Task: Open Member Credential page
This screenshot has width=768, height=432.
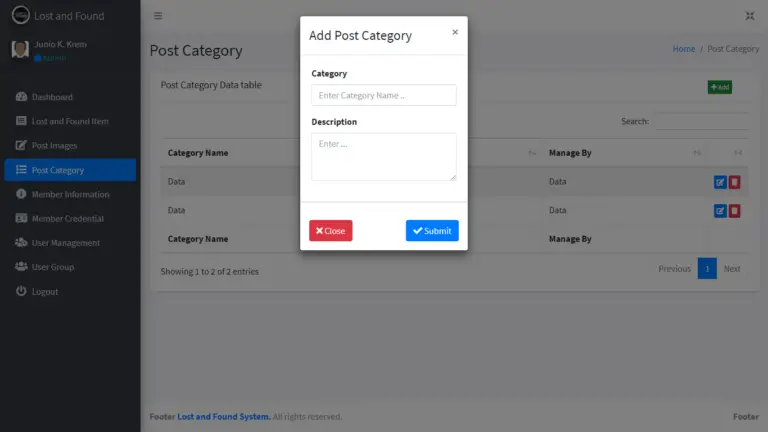Action: tap(70, 218)
